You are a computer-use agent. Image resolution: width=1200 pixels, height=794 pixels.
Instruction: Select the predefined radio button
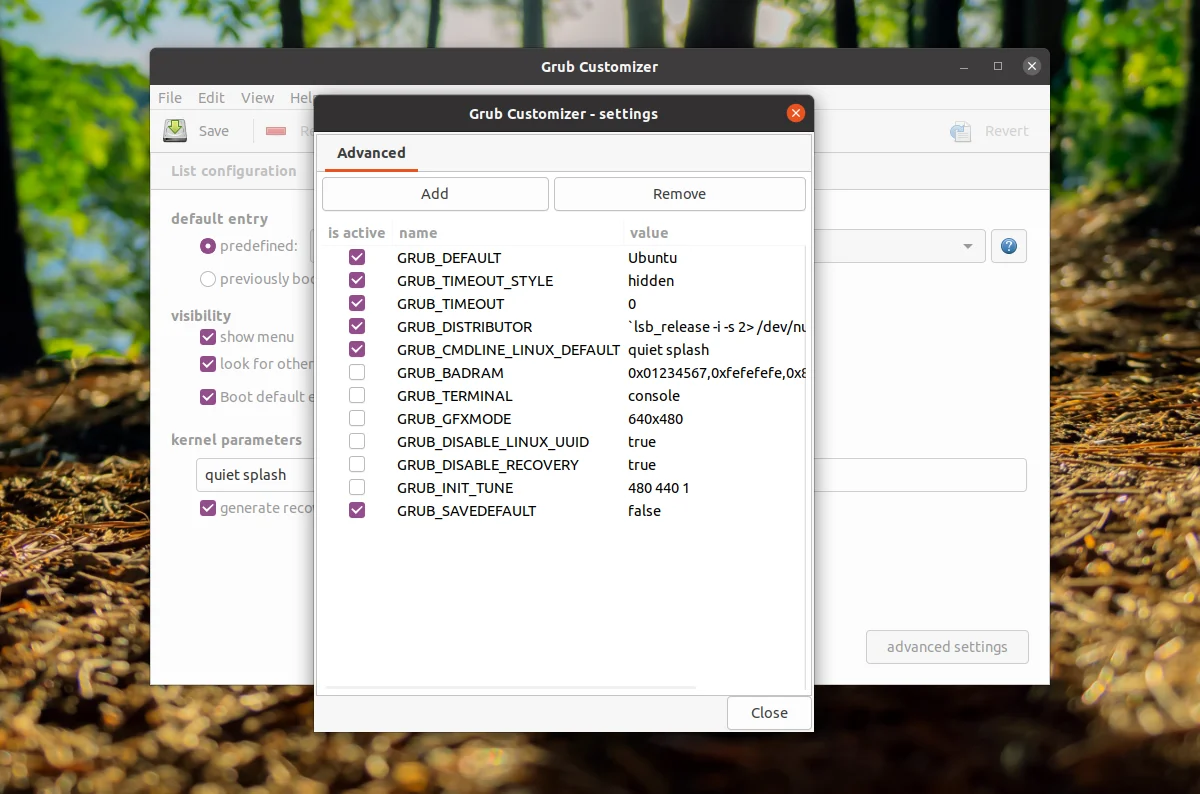208,246
